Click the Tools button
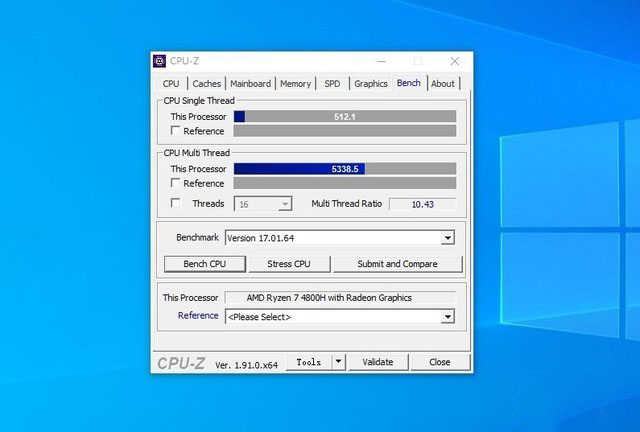 click(x=309, y=362)
